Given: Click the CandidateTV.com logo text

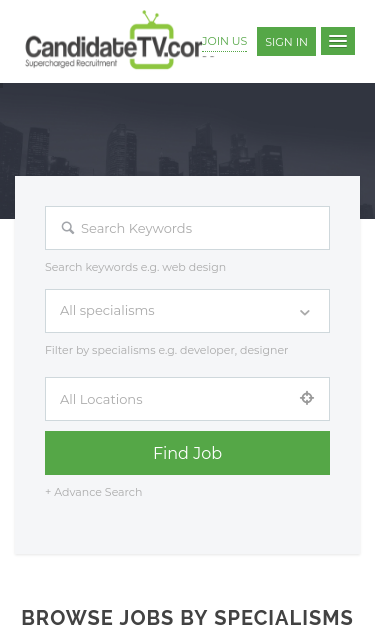Looking at the screenshot, I should (114, 47).
